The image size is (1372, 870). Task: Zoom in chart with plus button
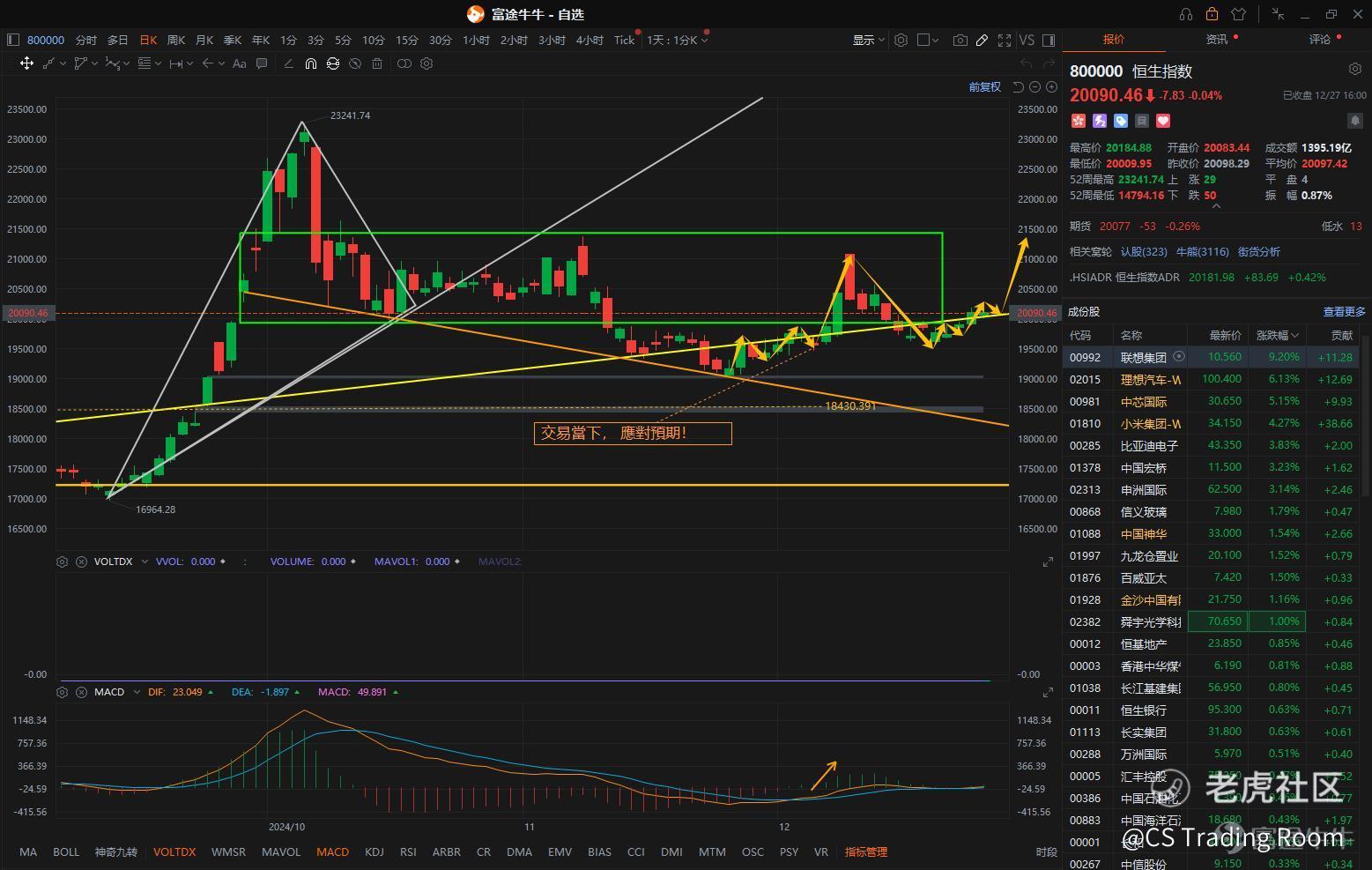1051,86
